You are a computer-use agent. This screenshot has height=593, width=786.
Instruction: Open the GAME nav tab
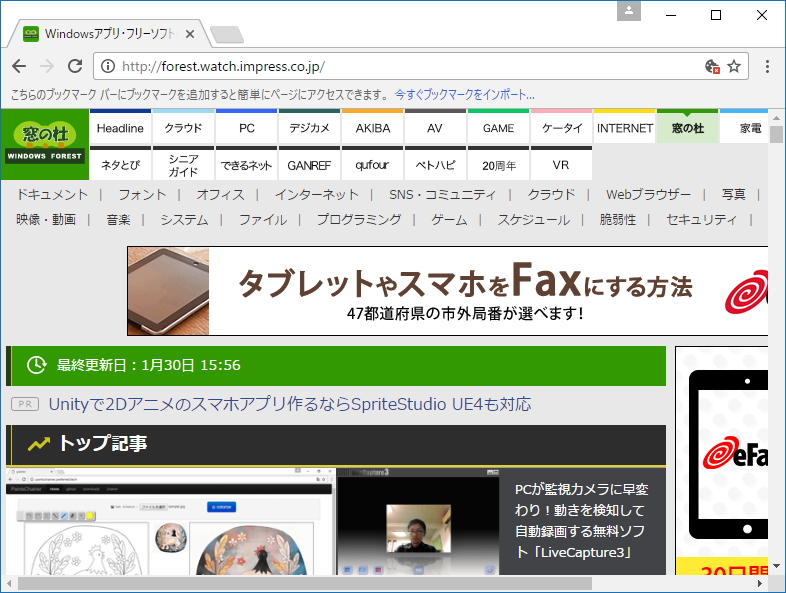498,127
